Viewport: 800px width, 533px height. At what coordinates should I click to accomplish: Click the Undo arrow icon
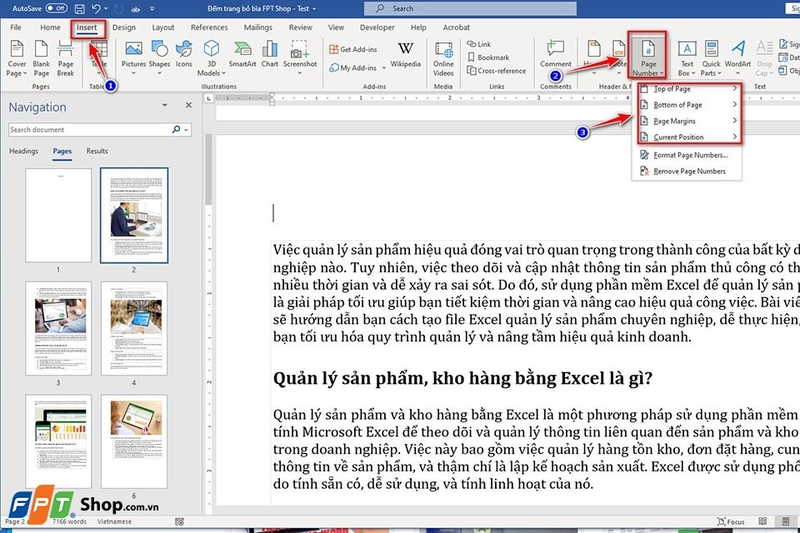click(96, 8)
